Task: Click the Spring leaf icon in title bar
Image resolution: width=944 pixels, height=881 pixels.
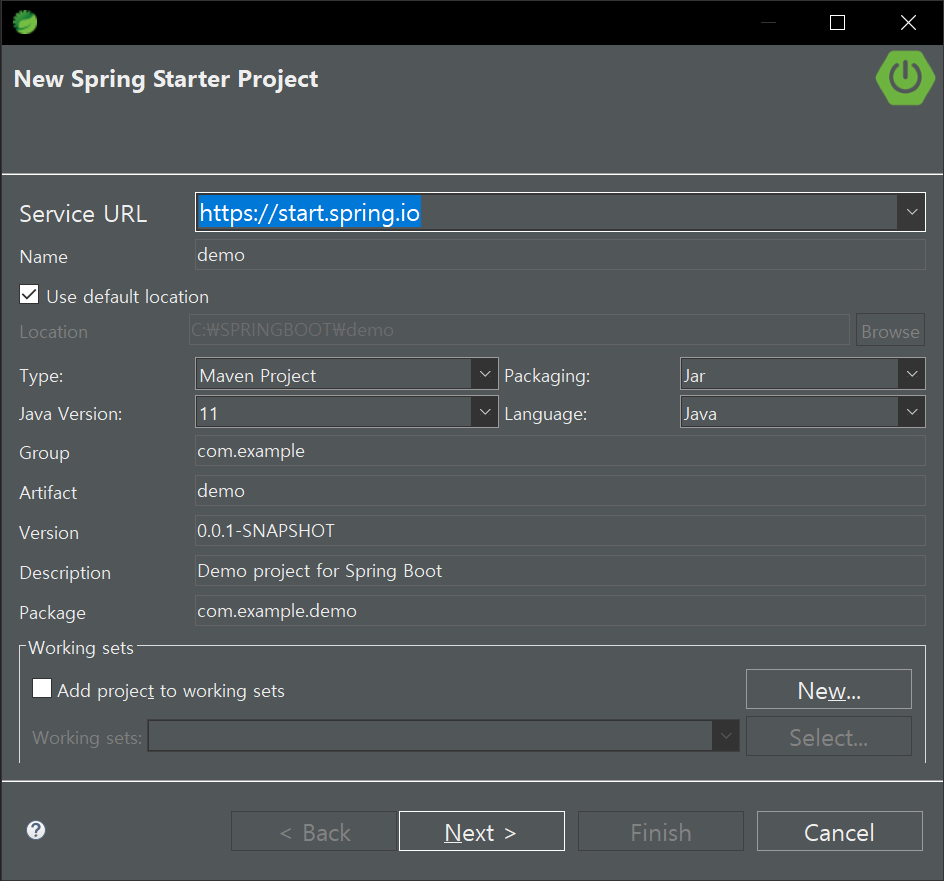Action: [24, 21]
